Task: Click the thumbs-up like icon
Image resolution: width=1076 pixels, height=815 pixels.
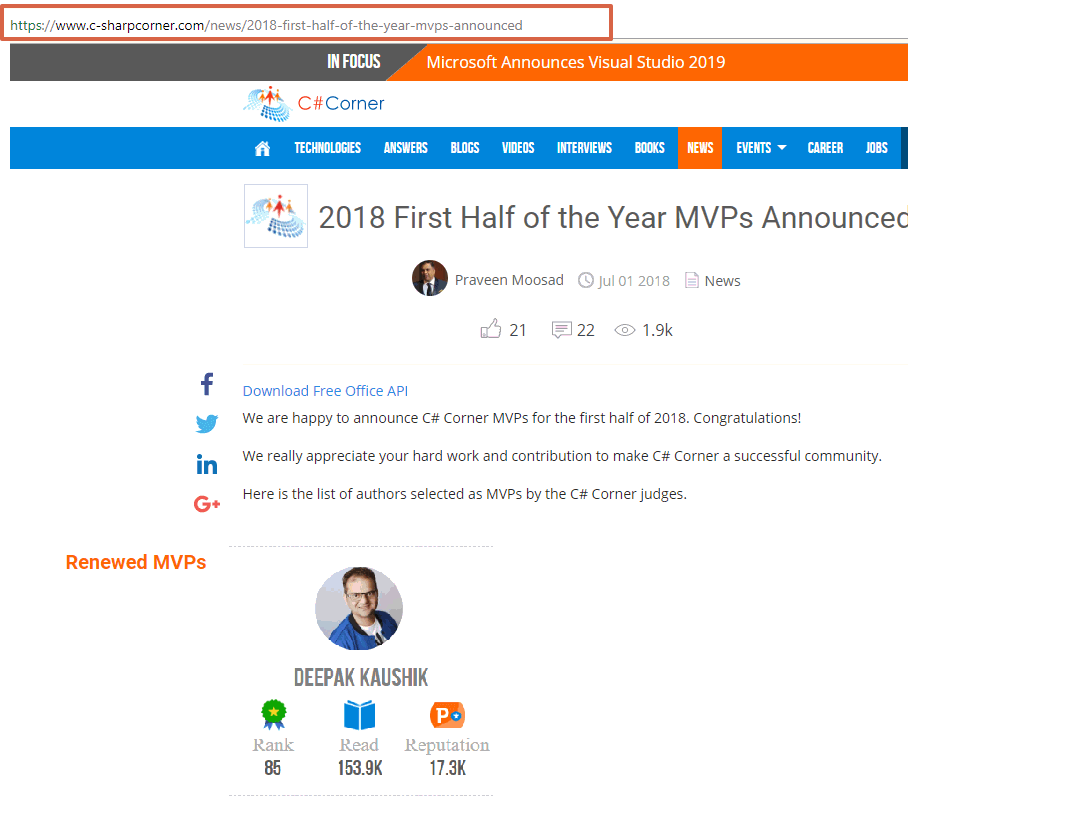Action: click(491, 330)
